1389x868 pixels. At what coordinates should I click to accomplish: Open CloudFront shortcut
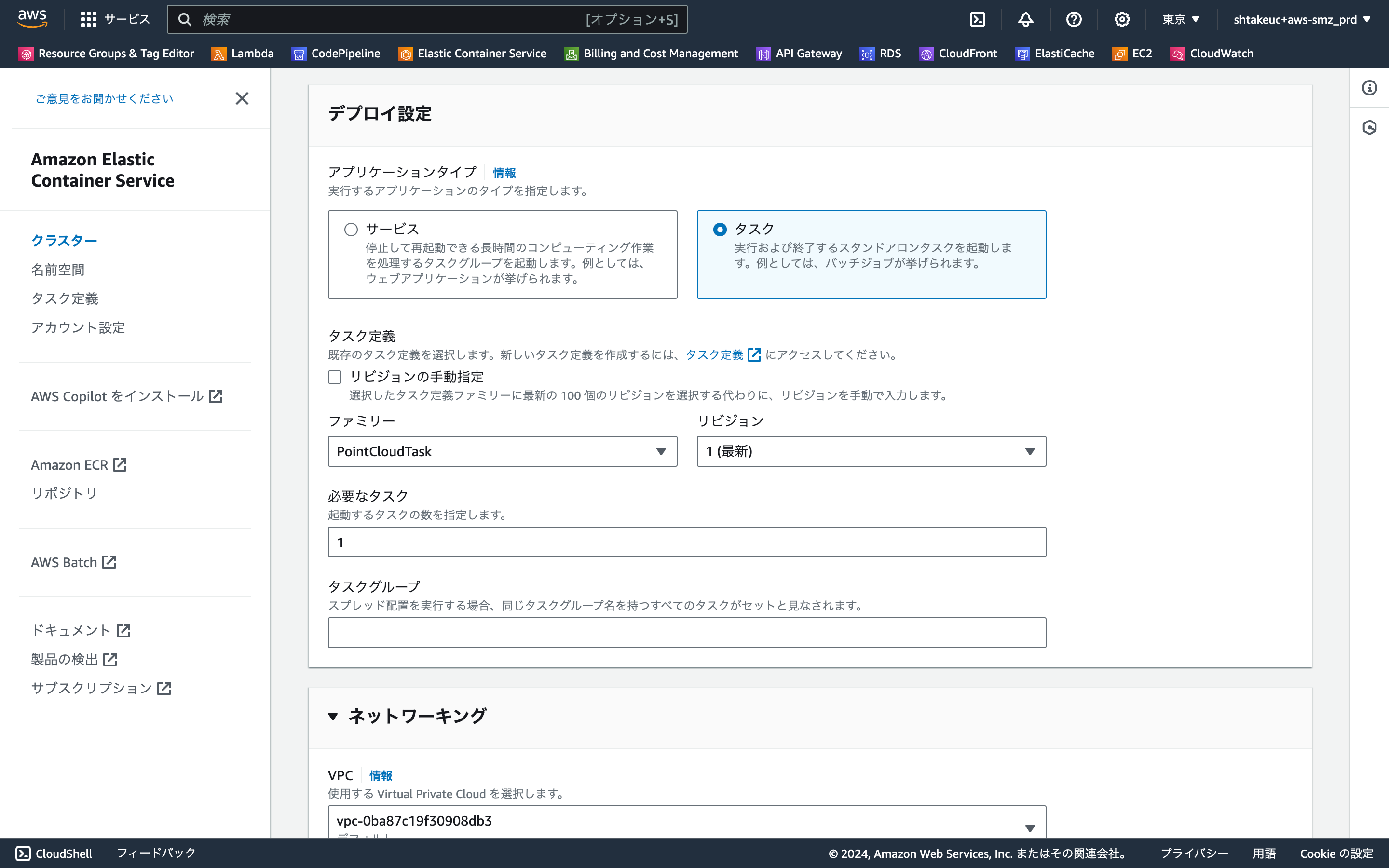(x=958, y=54)
